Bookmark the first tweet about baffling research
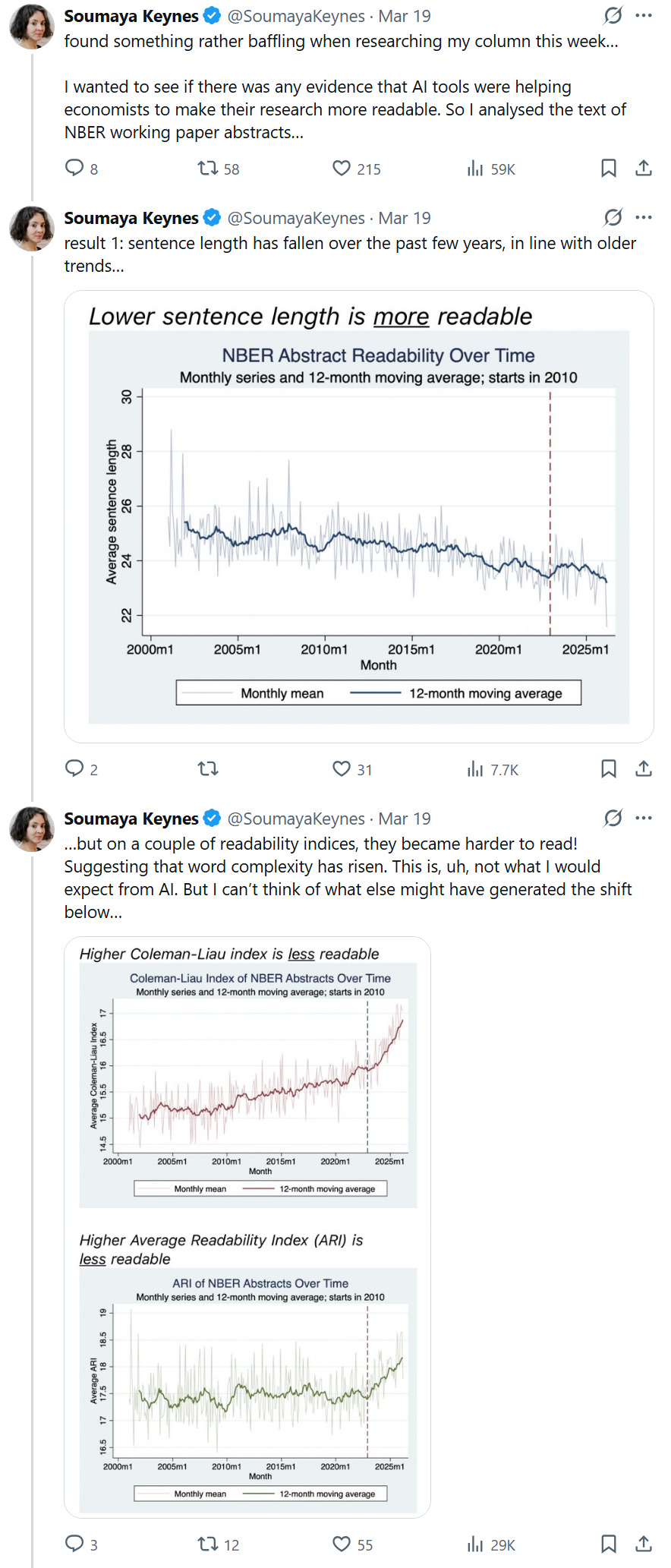Screen dimensions: 671x1568 pos(609,168)
